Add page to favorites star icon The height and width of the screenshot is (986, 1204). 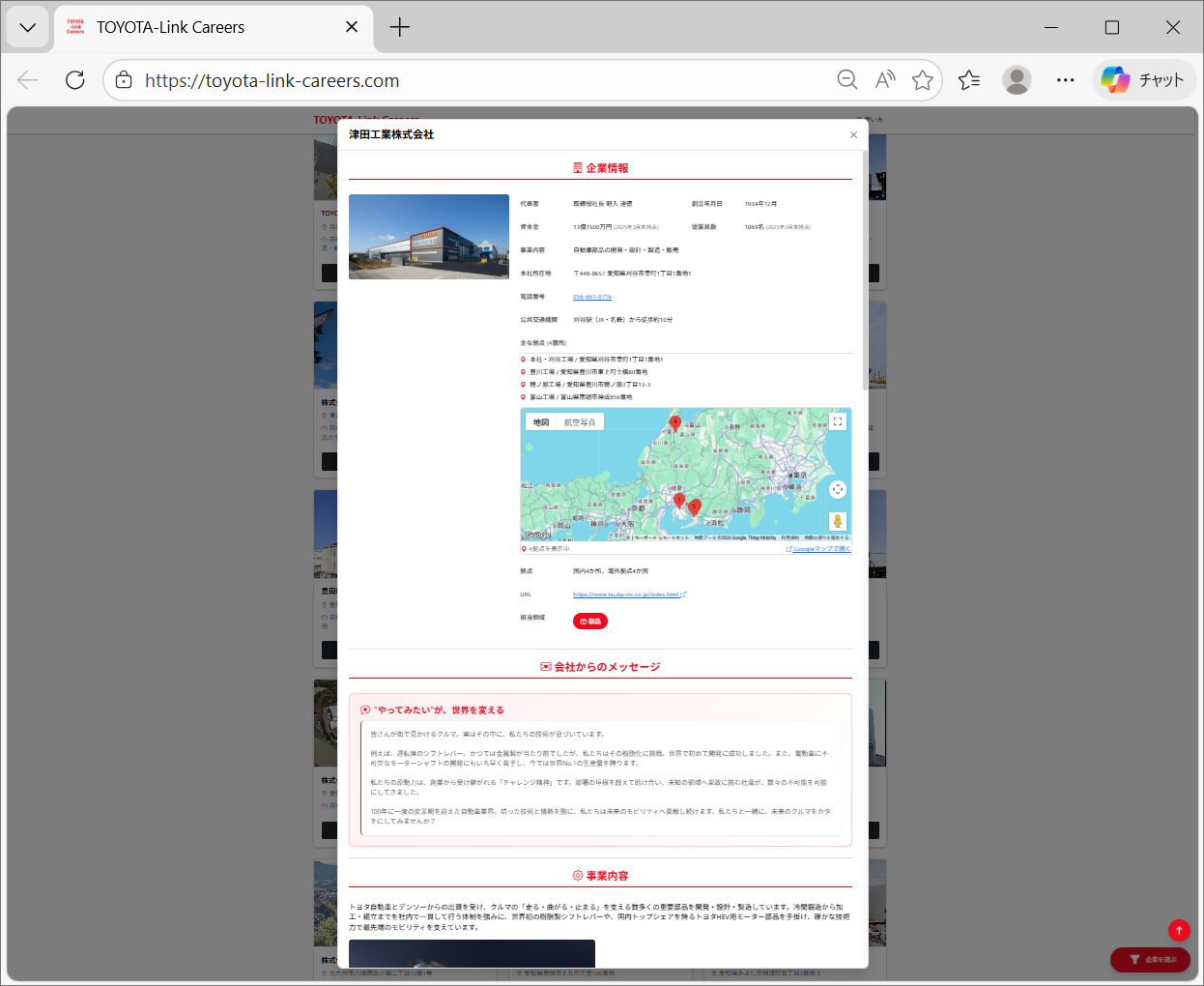coord(923,80)
